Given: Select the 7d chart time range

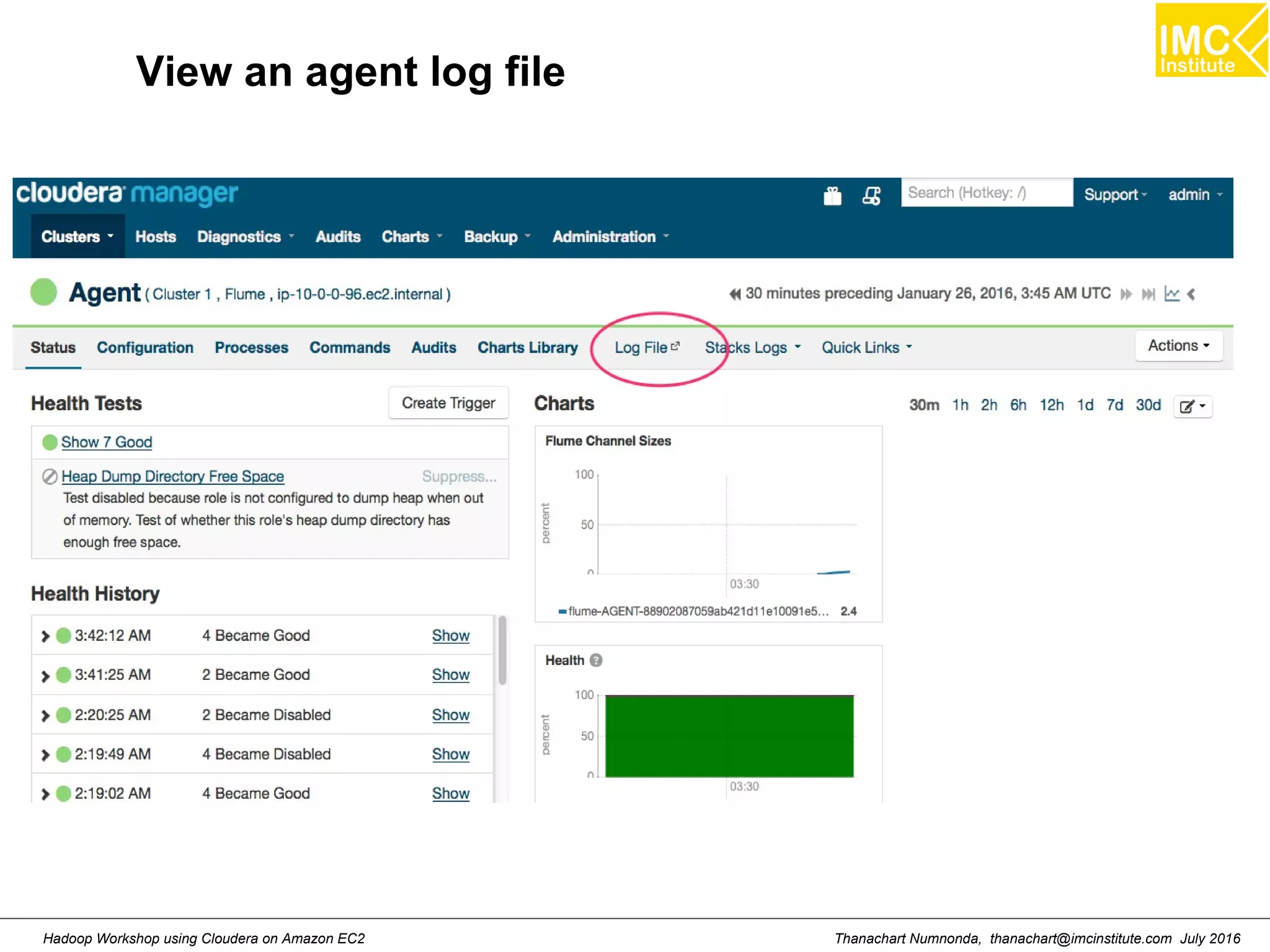Looking at the screenshot, I should point(1115,405).
